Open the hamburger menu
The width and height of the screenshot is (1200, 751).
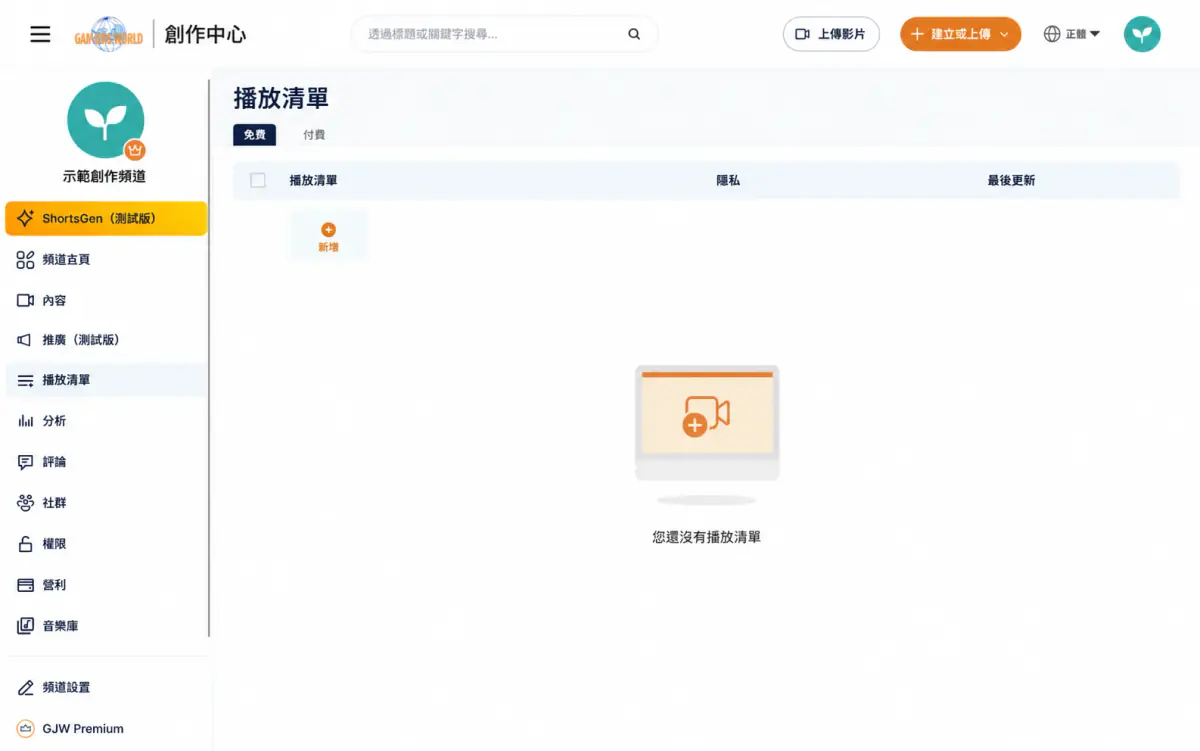click(40, 34)
